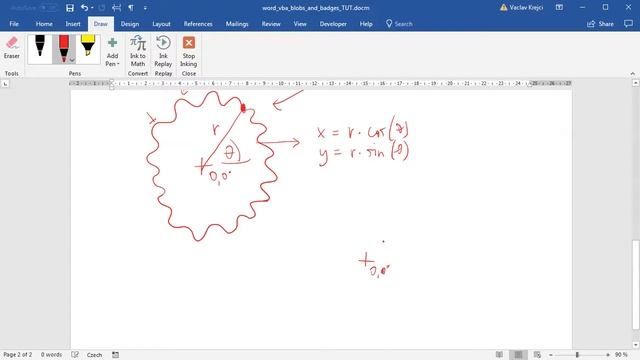Open Customize Quick Access Toolbar dropdown
Screen dimensions: 640x360
click(145, 8)
